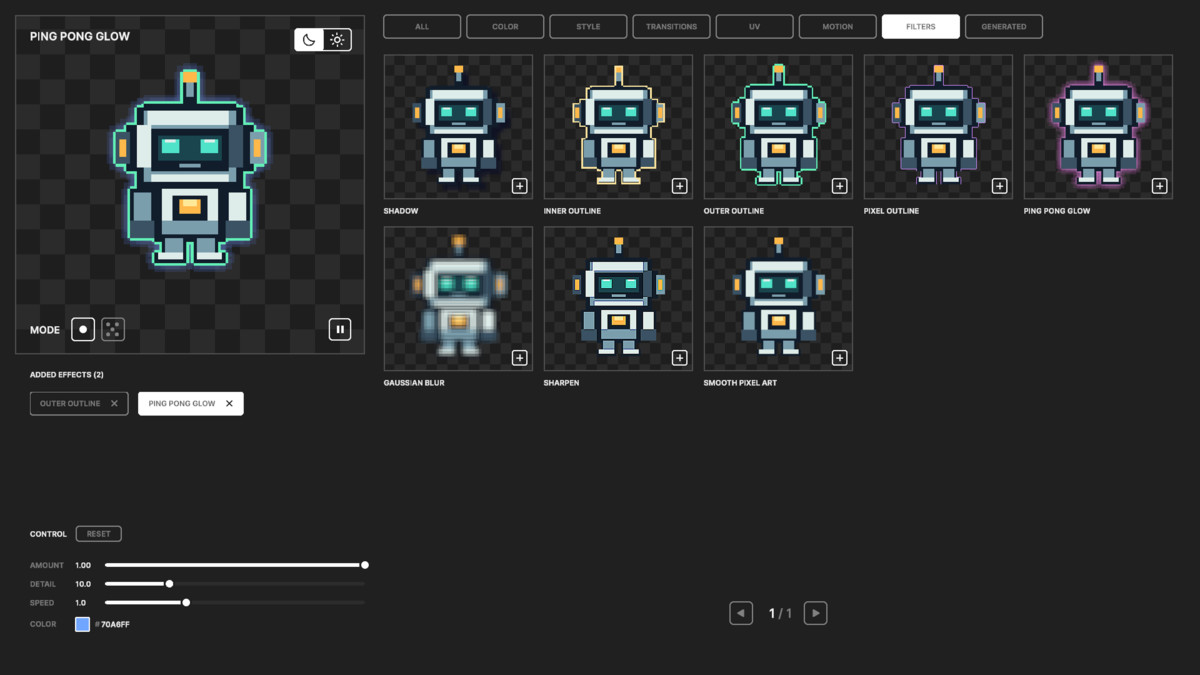1200x675 pixels.
Task: Add the Smooth Pixel Art effect via plus icon
Action: [x=839, y=358]
